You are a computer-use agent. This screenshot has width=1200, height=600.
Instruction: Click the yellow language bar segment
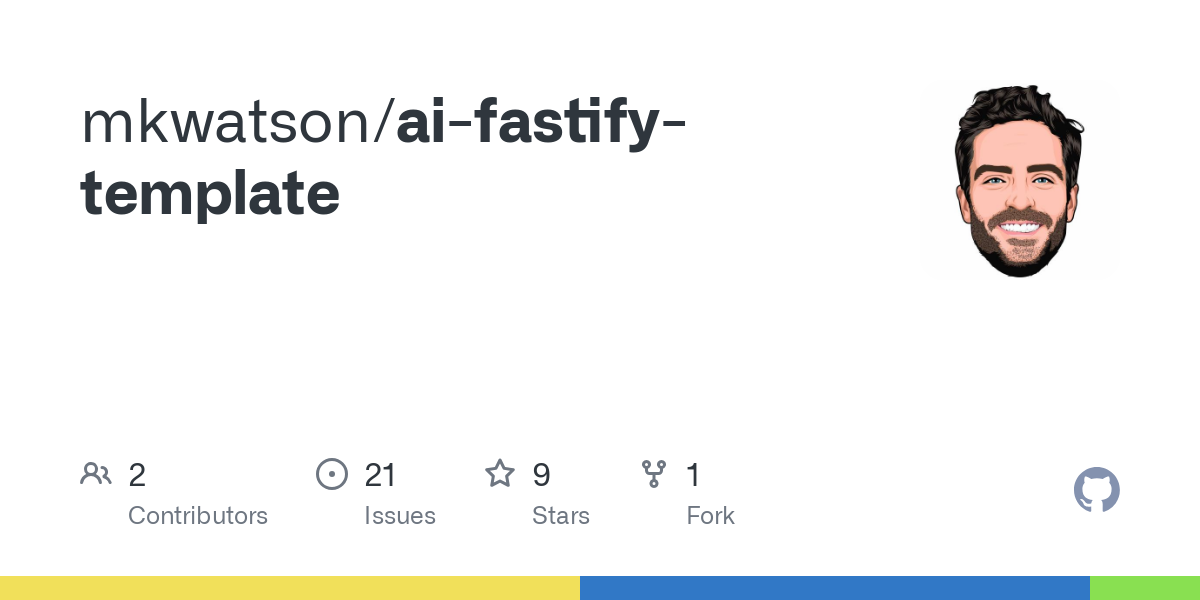tap(290, 588)
